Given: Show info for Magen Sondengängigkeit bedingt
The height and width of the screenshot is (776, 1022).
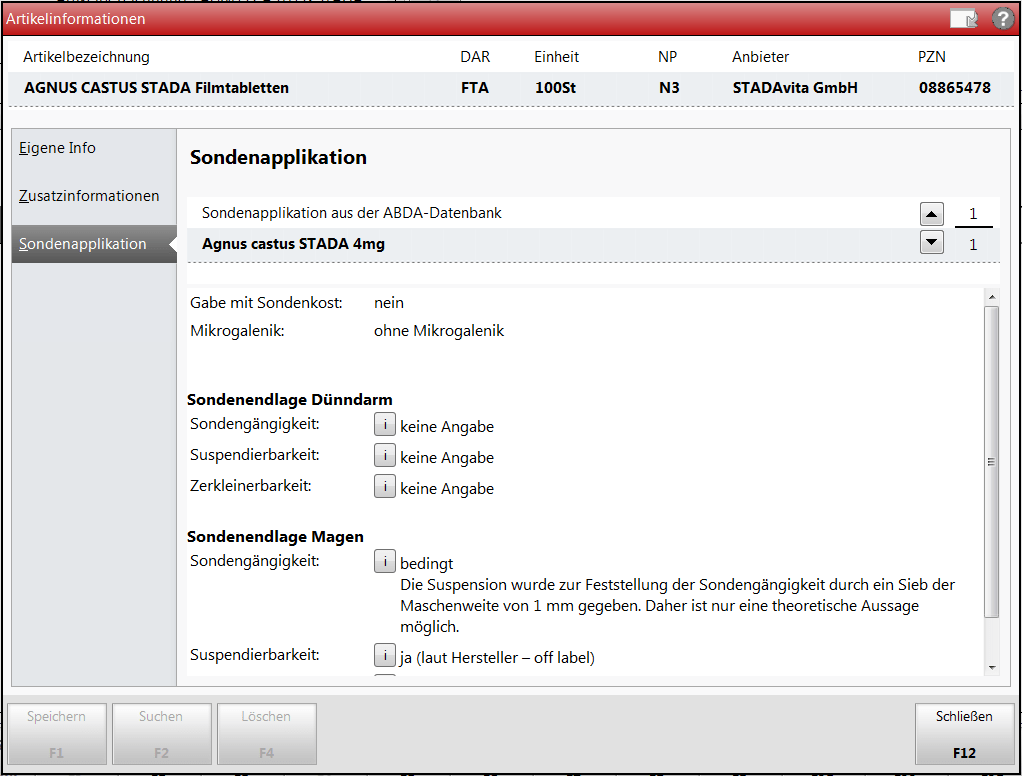Looking at the screenshot, I should [x=385, y=562].
